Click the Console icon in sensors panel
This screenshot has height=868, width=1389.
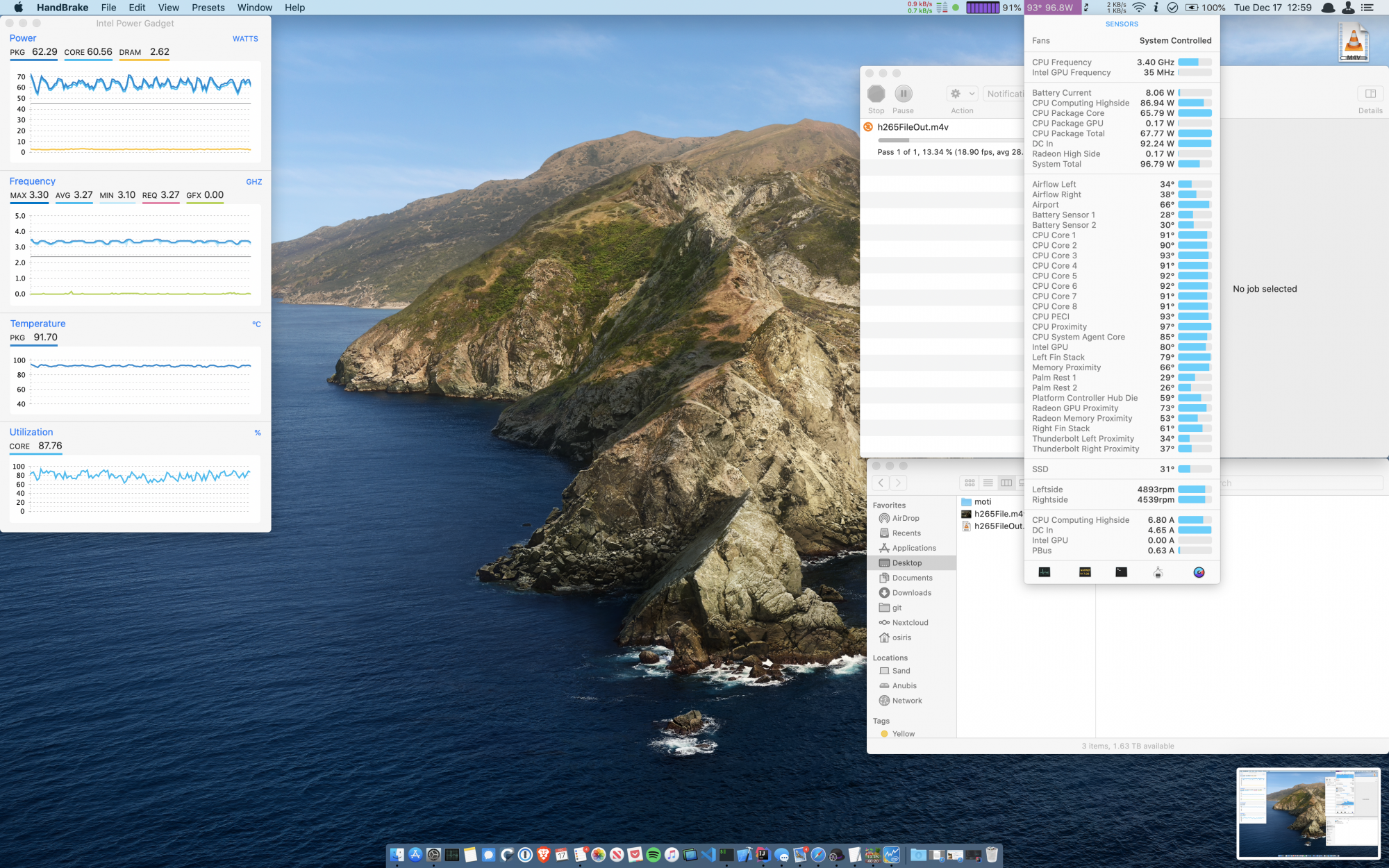click(1085, 572)
